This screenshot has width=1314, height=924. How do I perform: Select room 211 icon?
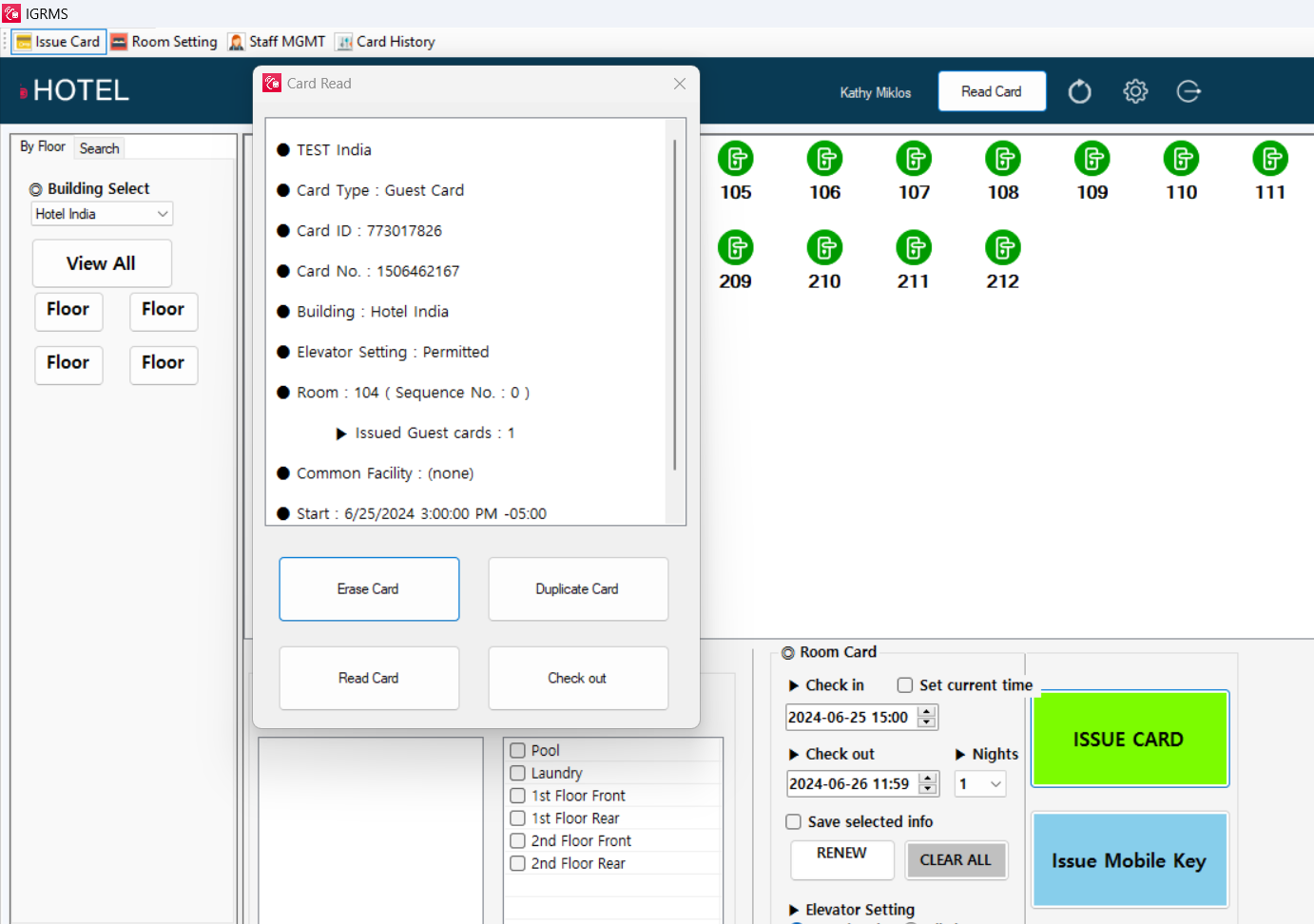pos(914,248)
